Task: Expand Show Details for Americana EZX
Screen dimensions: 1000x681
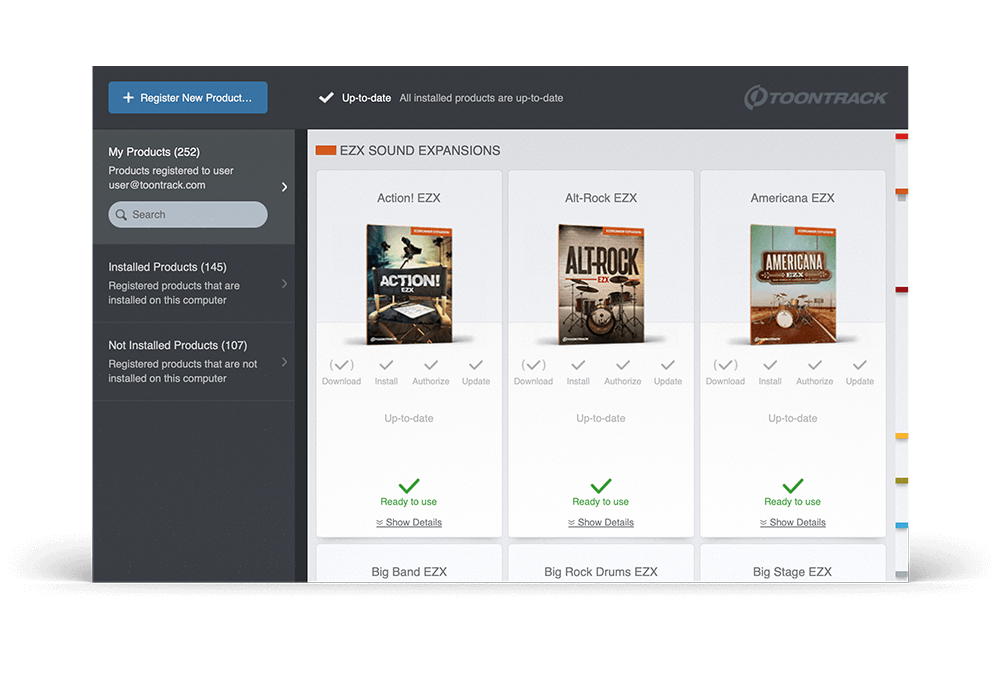Action: click(x=793, y=522)
